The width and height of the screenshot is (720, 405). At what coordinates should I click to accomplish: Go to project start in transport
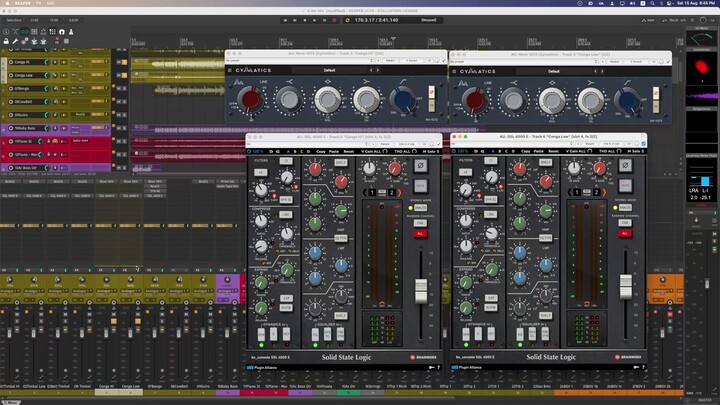click(x=285, y=20)
